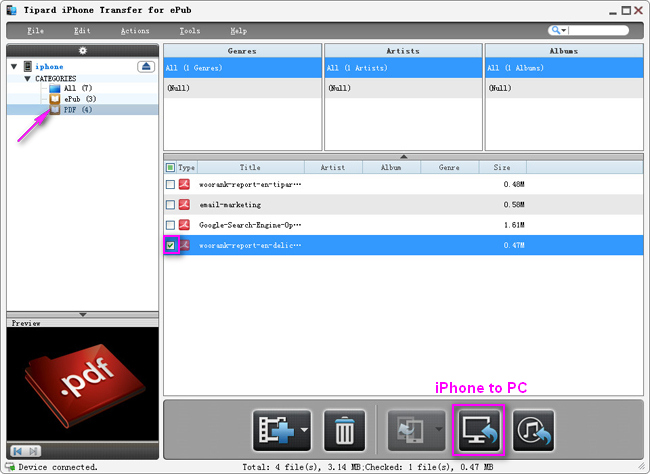
Task: Open the Help menu
Action: pyautogui.click(x=238, y=31)
